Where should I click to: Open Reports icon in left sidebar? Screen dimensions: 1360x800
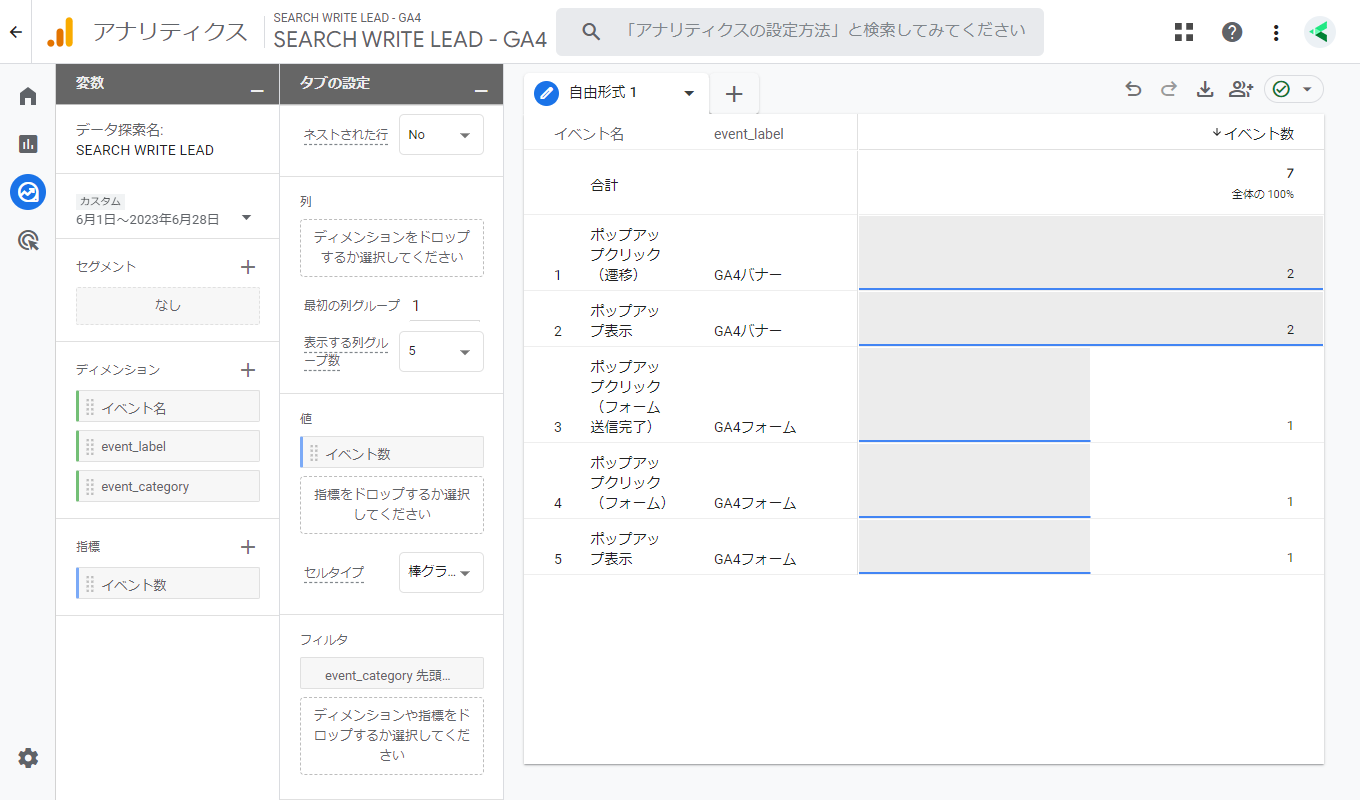tap(28, 143)
